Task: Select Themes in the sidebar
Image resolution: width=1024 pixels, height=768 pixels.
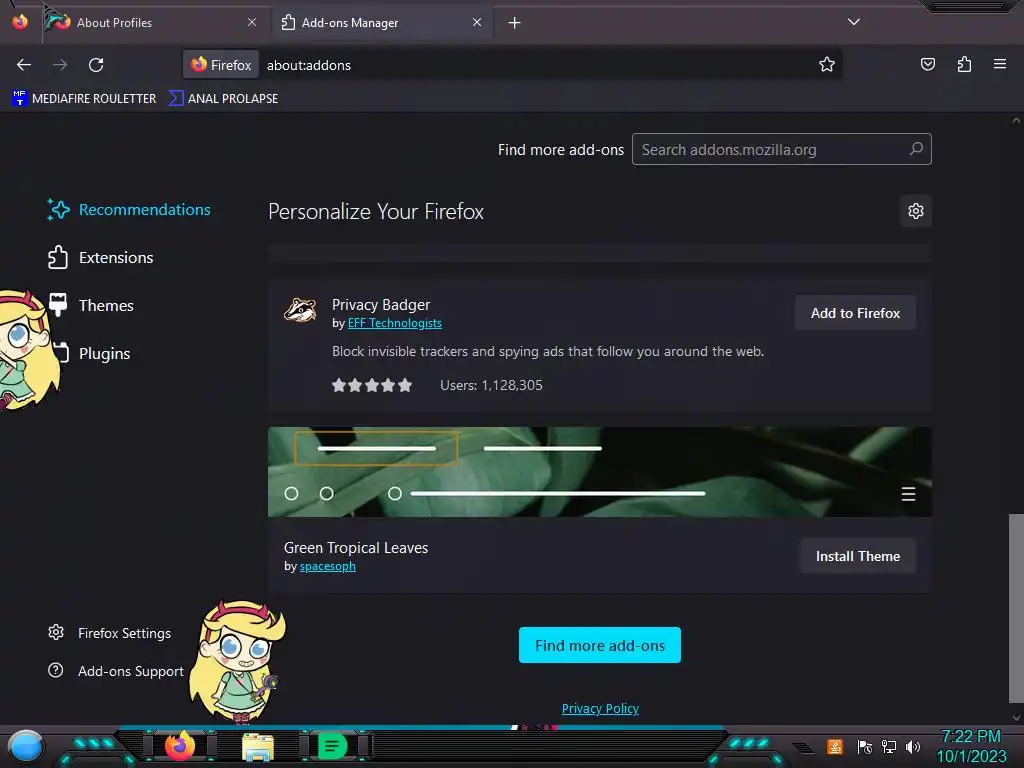Action: 91,306
